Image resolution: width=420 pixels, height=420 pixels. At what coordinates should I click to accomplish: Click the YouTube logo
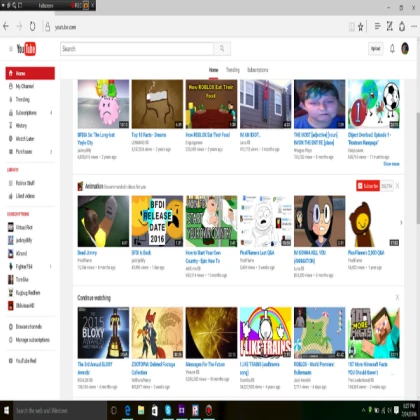click(26, 49)
